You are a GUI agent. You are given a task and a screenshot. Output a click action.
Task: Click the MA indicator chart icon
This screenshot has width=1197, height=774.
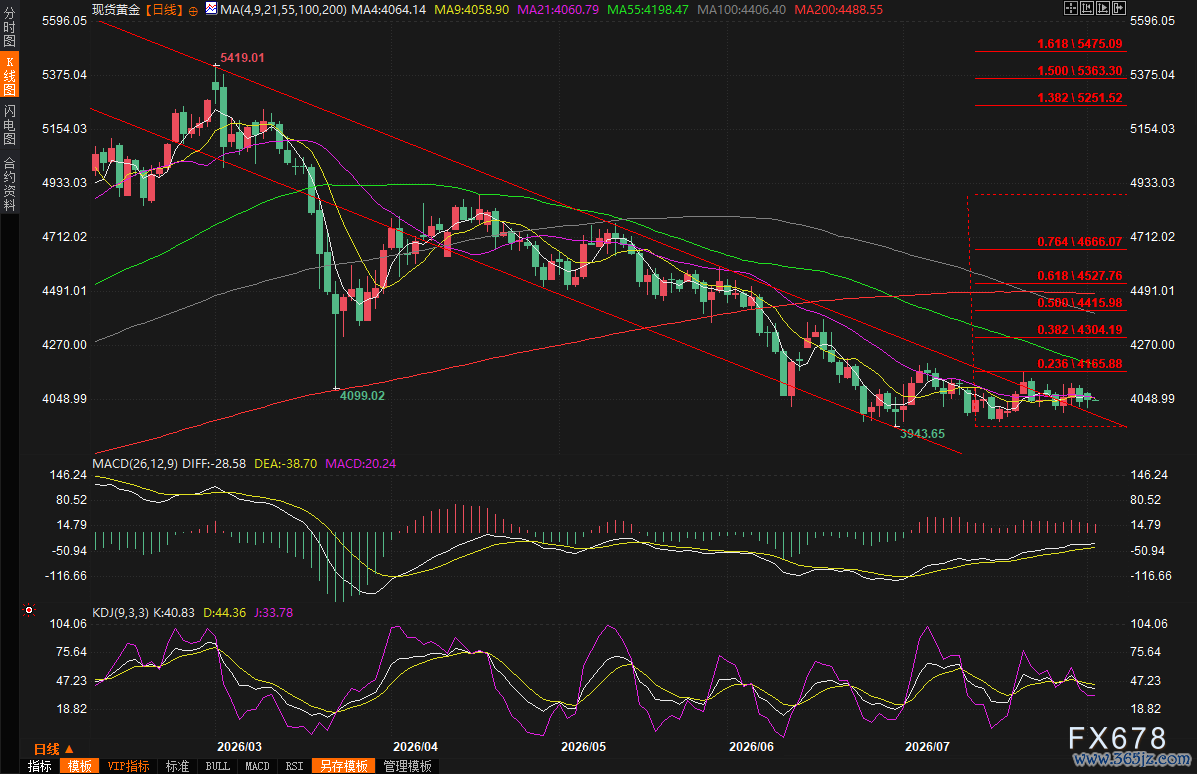click(x=211, y=9)
